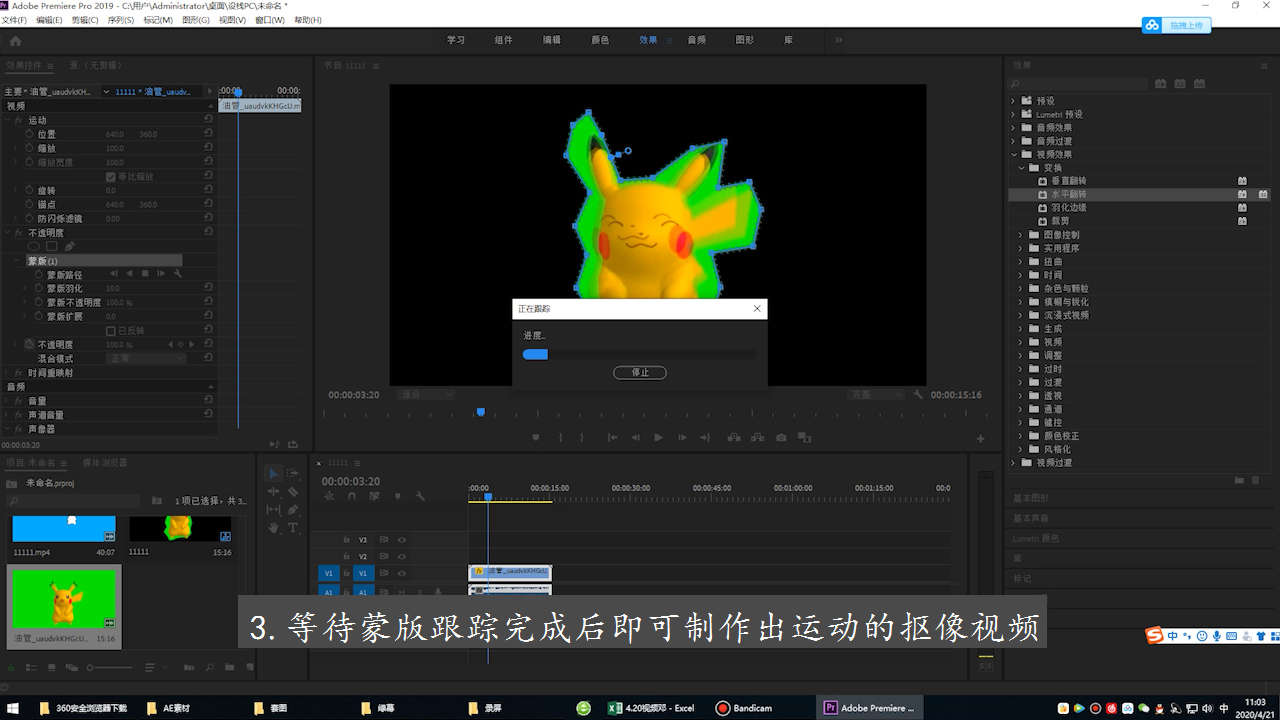Toggle V3 track output eye
1280x720 pixels.
tap(402, 539)
